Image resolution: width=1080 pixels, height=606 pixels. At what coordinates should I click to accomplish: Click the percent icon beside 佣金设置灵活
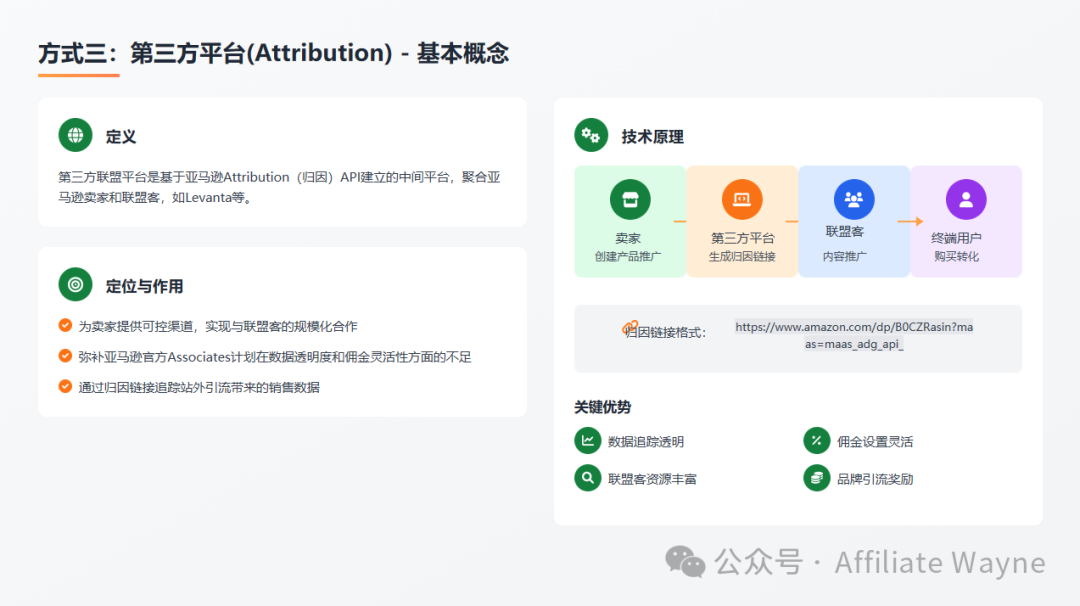pyautogui.click(x=816, y=441)
